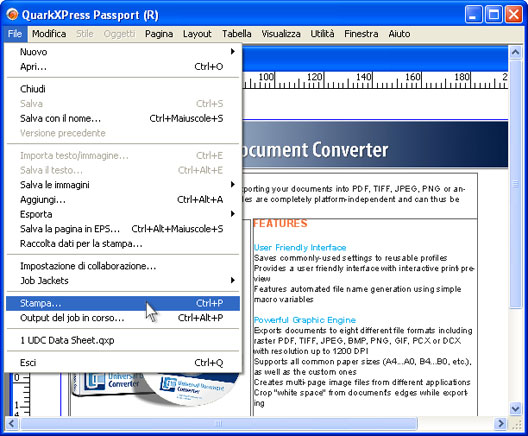Close the QuarkXPress window
This screenshot has height=436, width=528.
[514, 15]
